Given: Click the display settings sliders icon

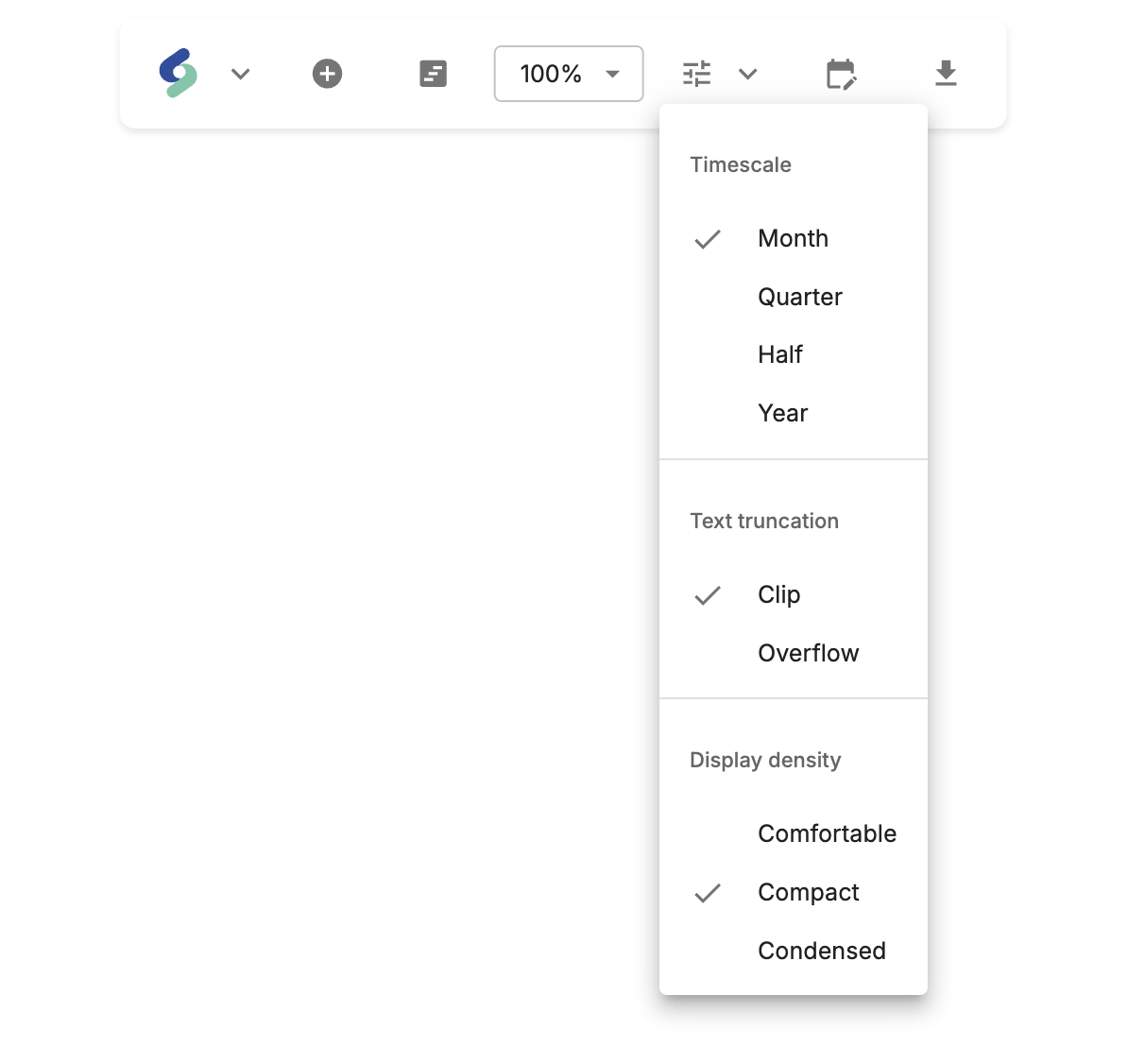Looking at the screenshot, I should pos(697,74).
